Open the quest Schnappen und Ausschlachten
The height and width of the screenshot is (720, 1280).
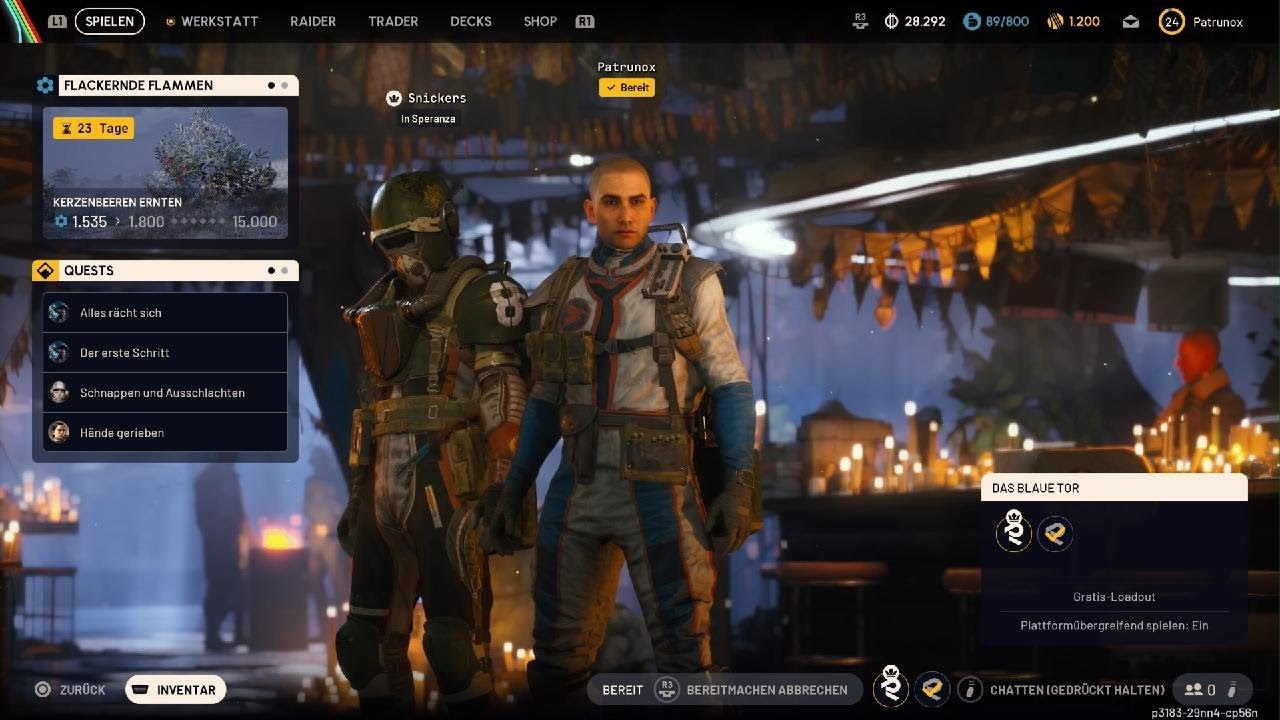[x=165, y=393]
